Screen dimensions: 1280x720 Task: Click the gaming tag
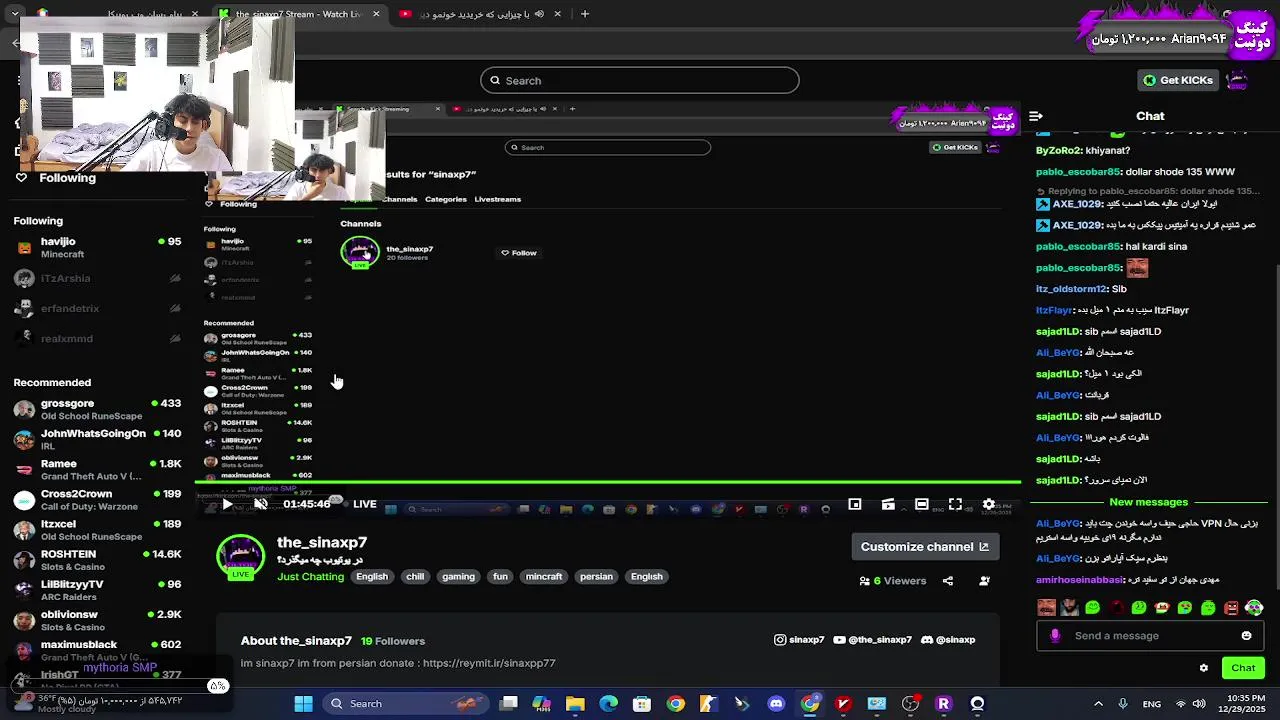click(458, 577)
